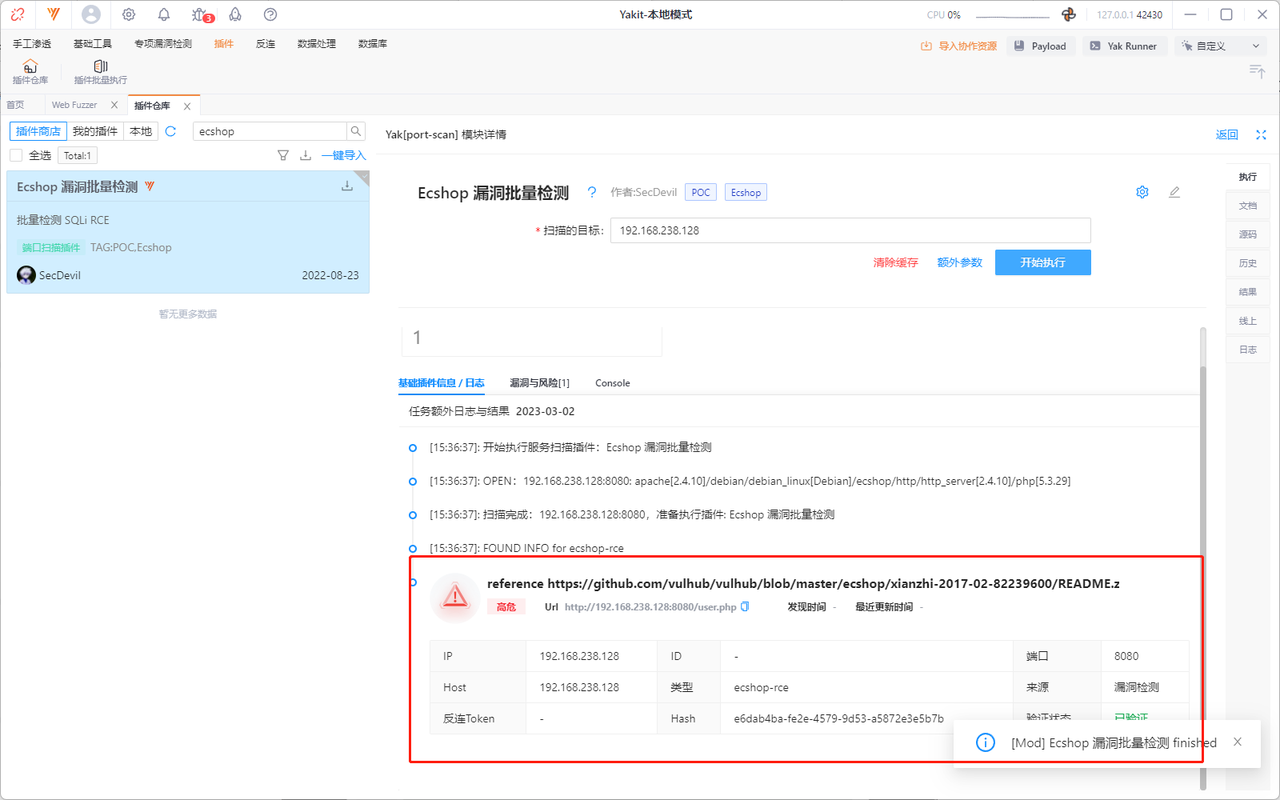Open the 专项漏洞检测 menu

163,44
